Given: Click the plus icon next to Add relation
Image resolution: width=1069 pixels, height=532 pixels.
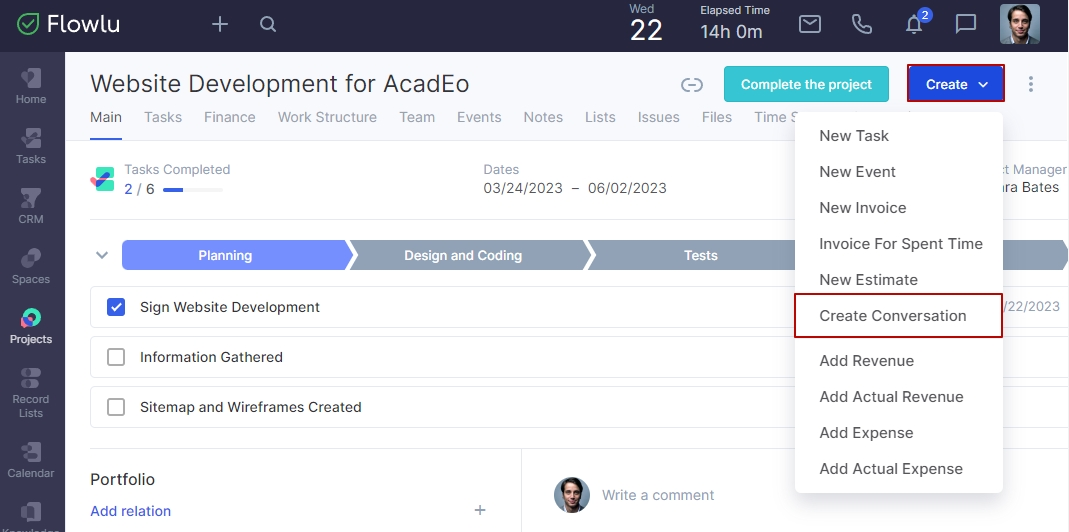Looking at the screenshot, I should pos(480,510).
